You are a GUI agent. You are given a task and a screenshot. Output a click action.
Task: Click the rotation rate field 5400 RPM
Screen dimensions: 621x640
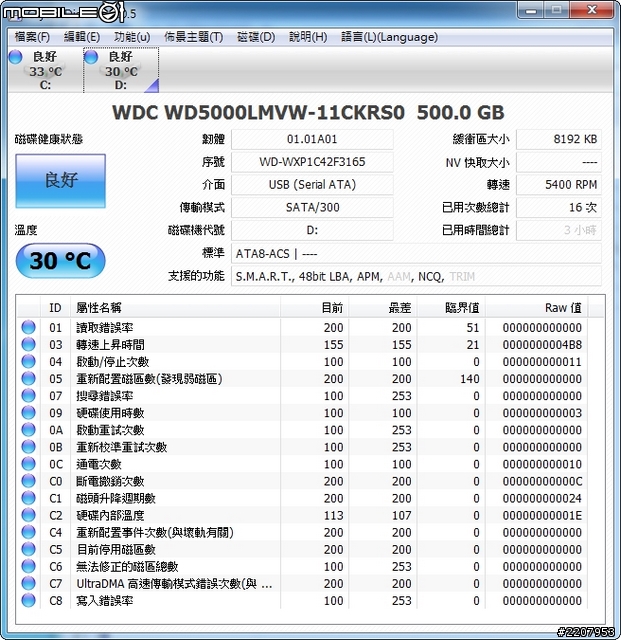(x=559, y=185)
